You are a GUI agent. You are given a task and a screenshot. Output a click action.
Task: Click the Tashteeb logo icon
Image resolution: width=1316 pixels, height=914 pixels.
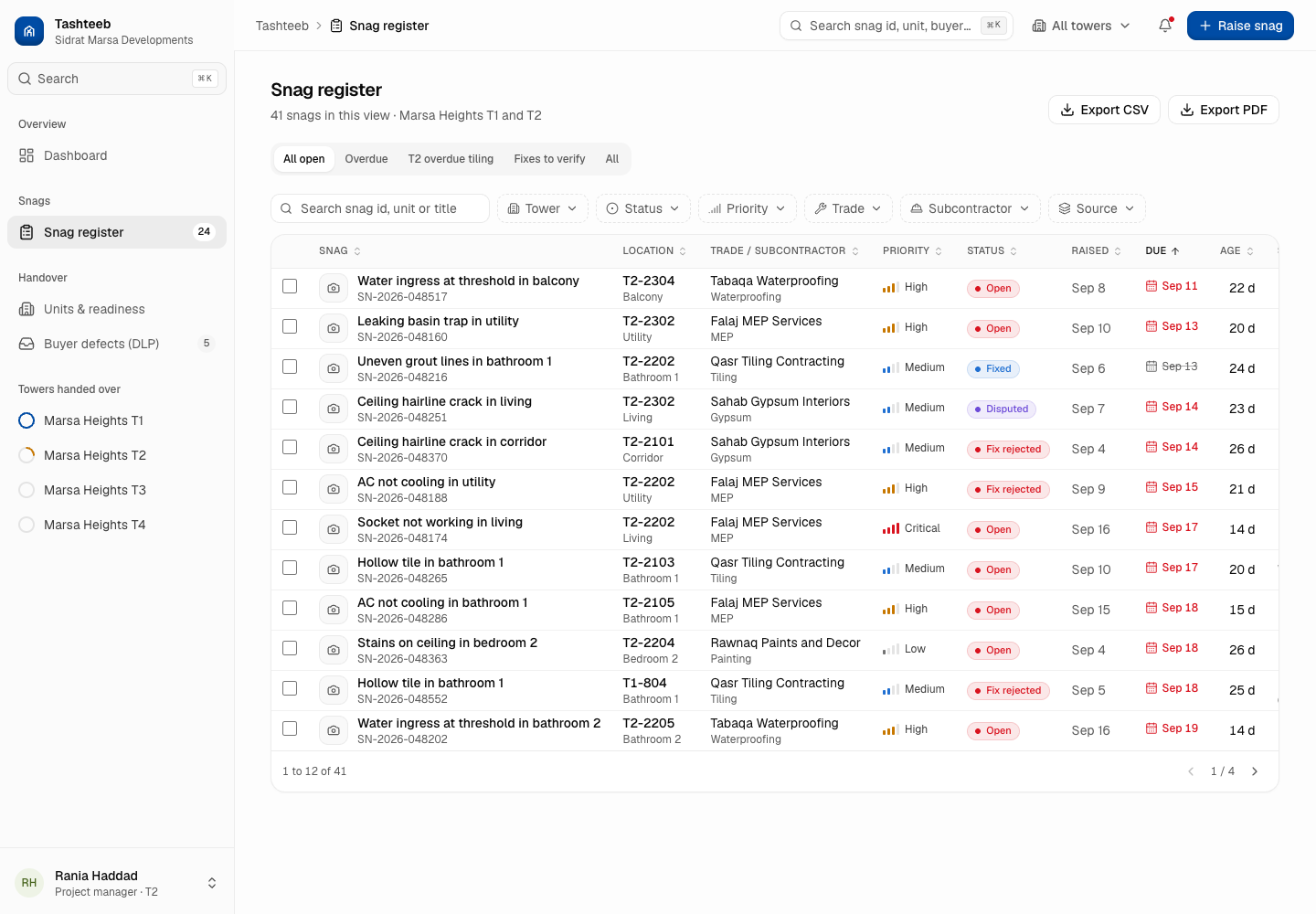[x=29, y=31]
